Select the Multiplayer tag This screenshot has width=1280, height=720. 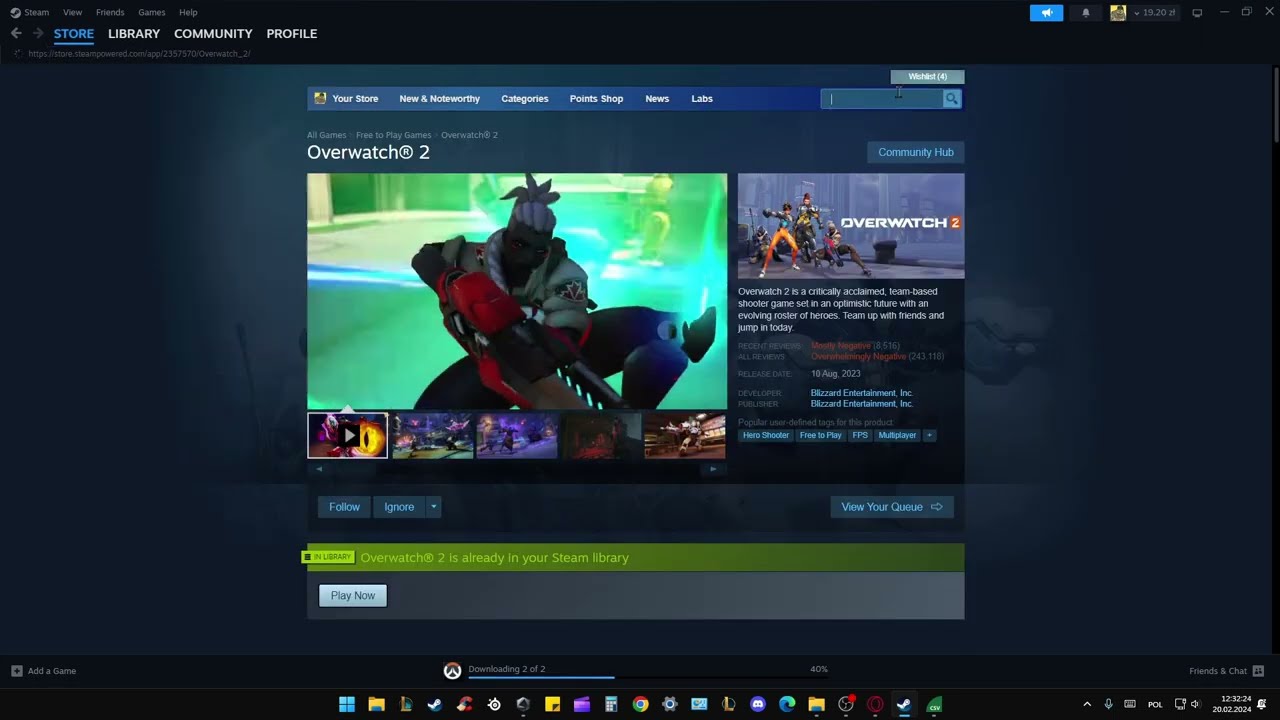point(897,435)
